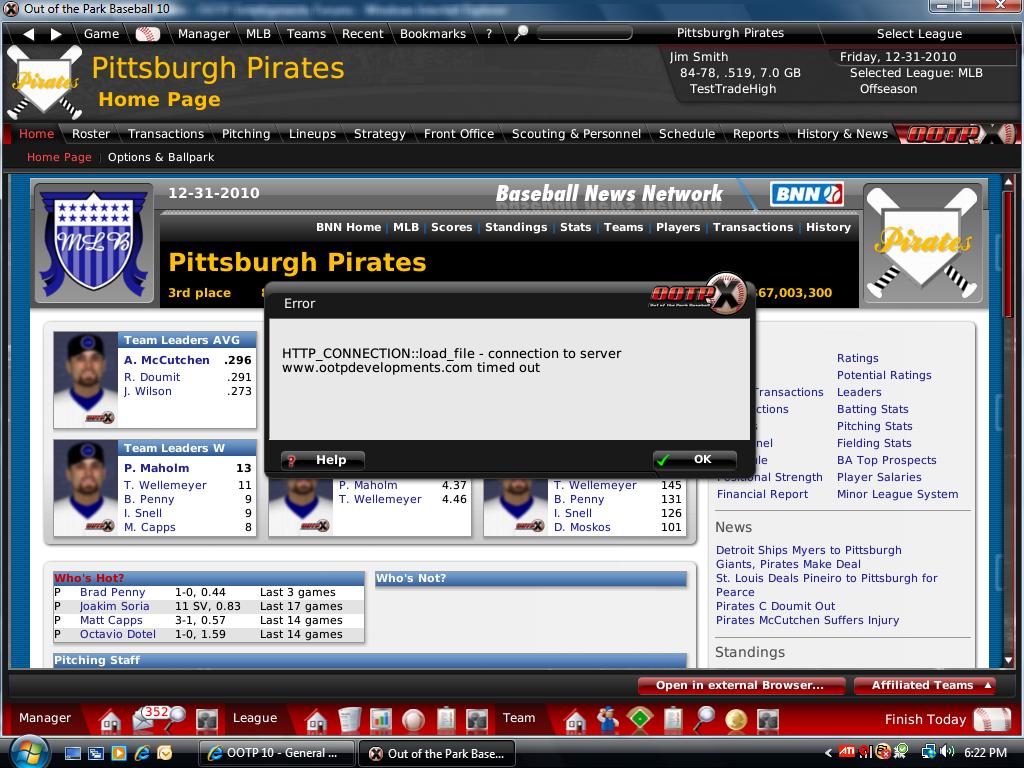Switch to the Lineups tab
This screenshot has height=768, width=1024.
tap(312, 134)
